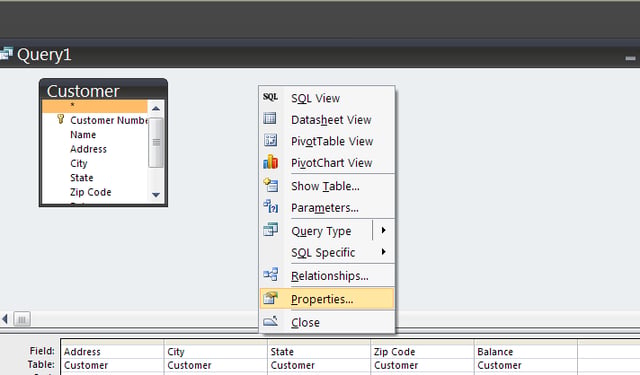Click the Relationships icon

coord(270,275)
